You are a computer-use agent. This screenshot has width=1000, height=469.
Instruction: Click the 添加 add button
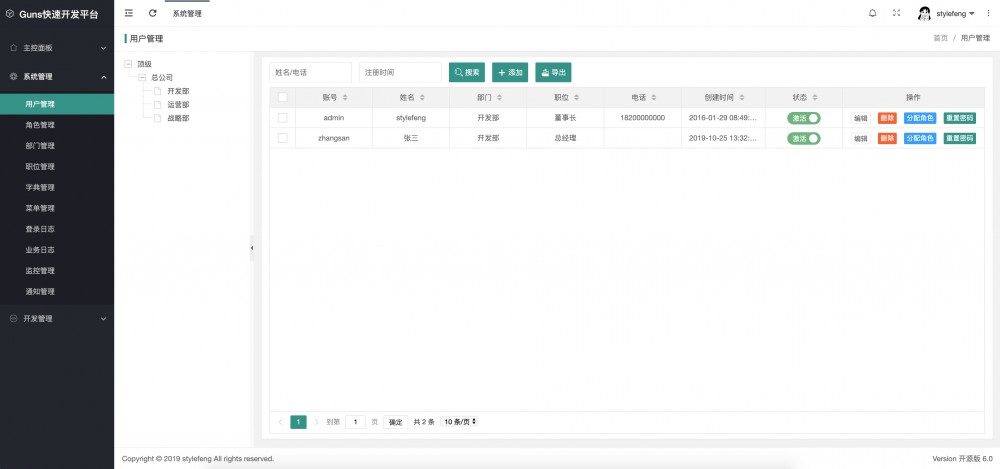point(510,72)
